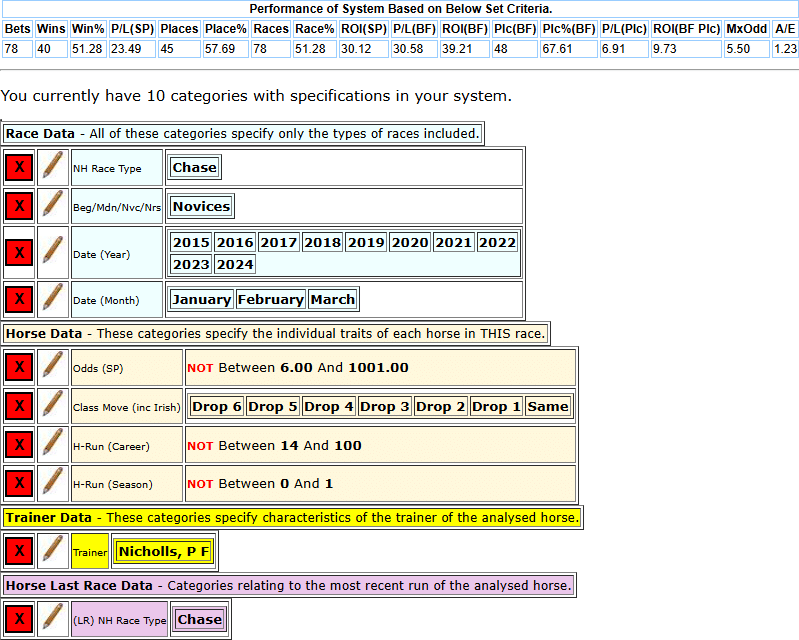Select year 2024

pyautogui.click(x=235, y=264)
